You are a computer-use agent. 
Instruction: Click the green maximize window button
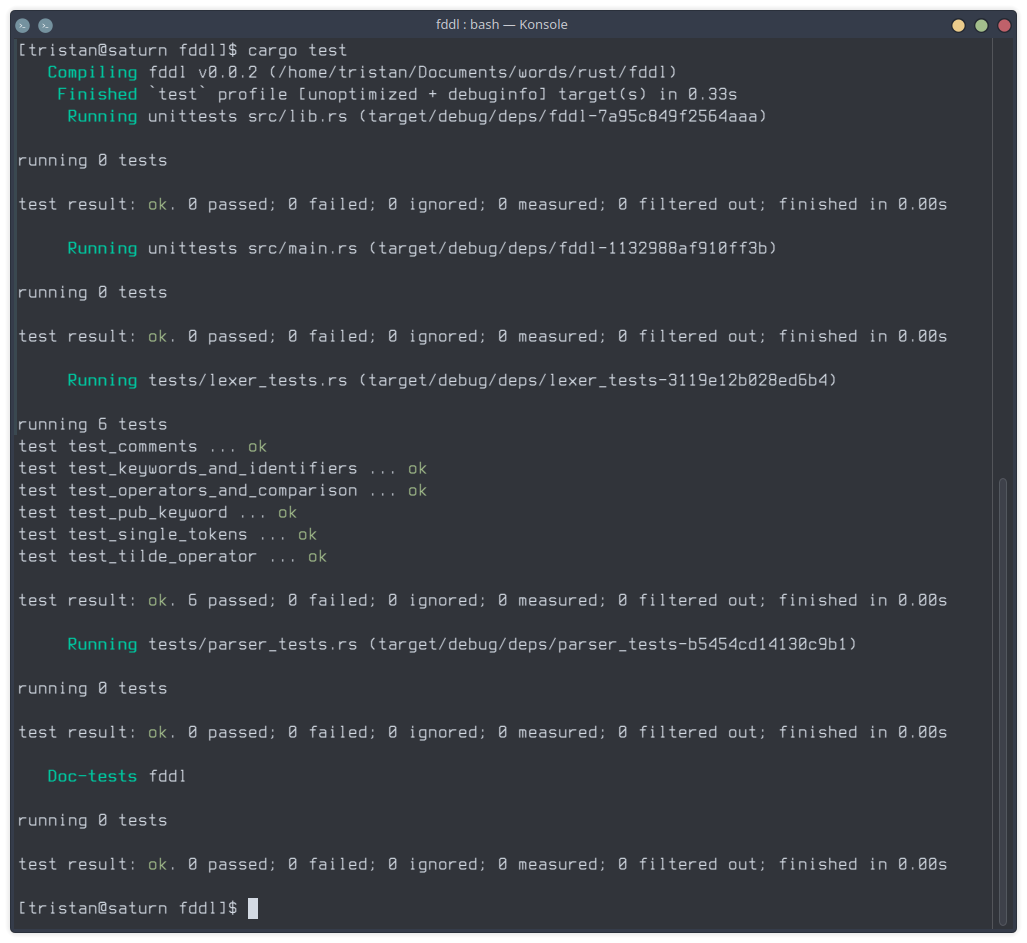click(x=981, y=26)
